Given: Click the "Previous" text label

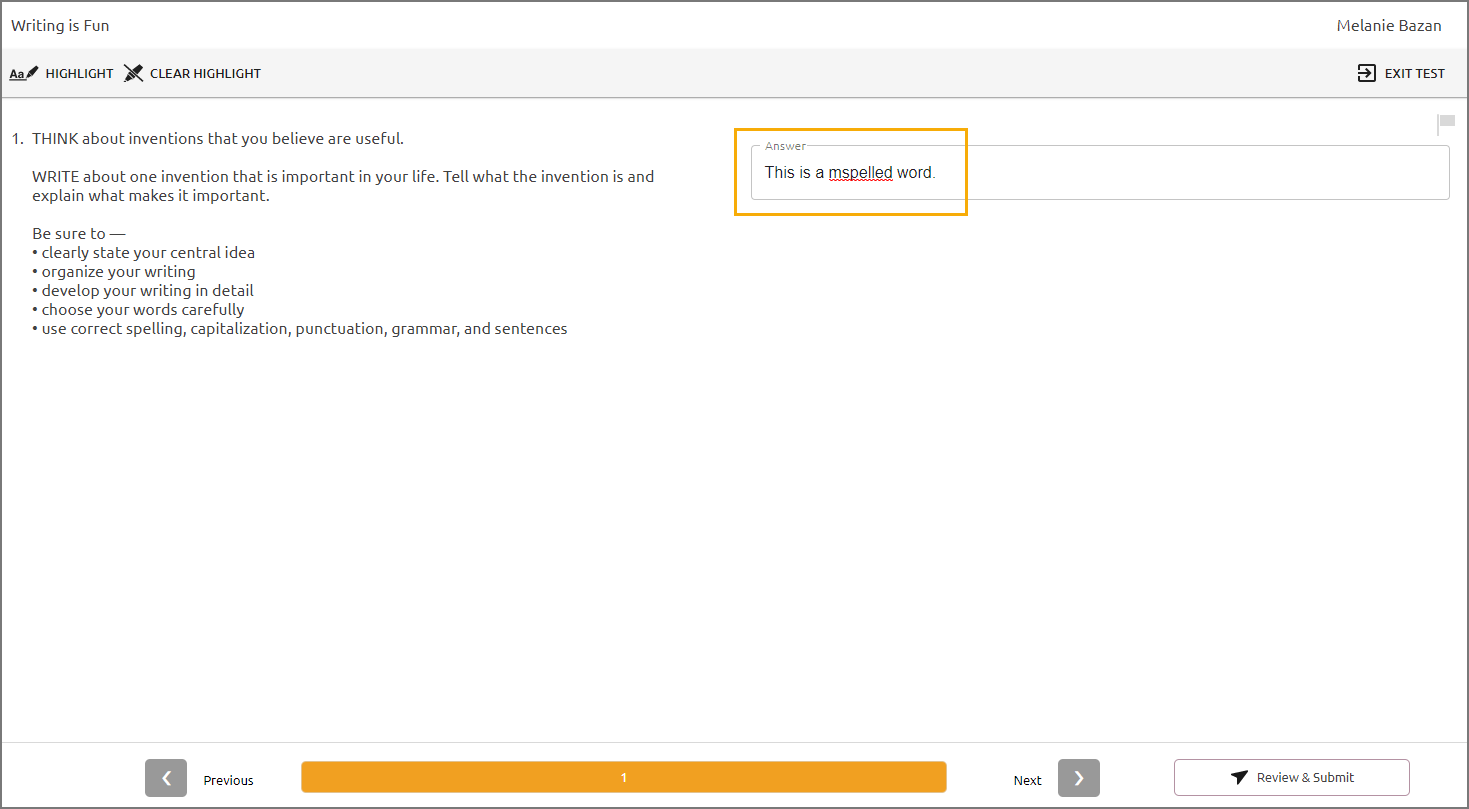Looking at the screenshot, I should click(228, 781).
